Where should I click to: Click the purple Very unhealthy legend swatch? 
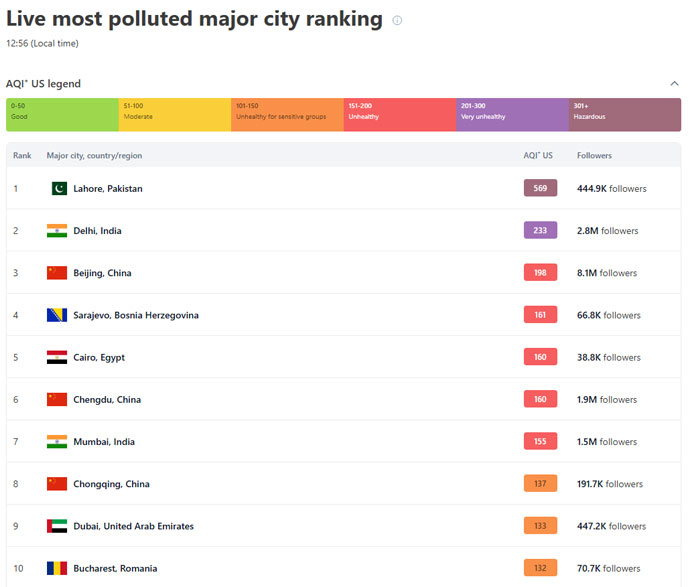[512, 114]
